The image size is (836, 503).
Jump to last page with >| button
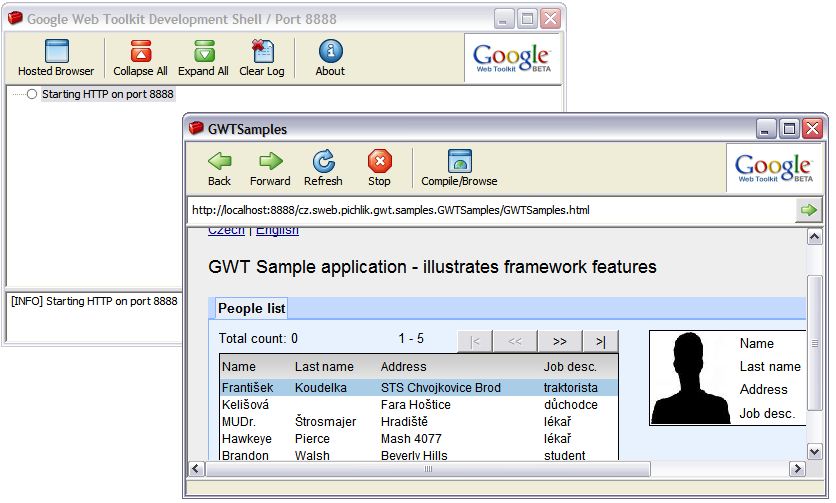[x=600, y=341]
